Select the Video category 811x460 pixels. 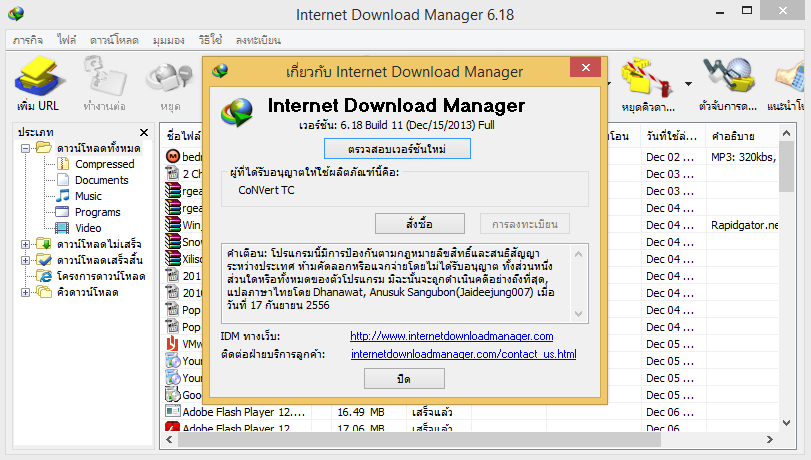tap(88, 228)
